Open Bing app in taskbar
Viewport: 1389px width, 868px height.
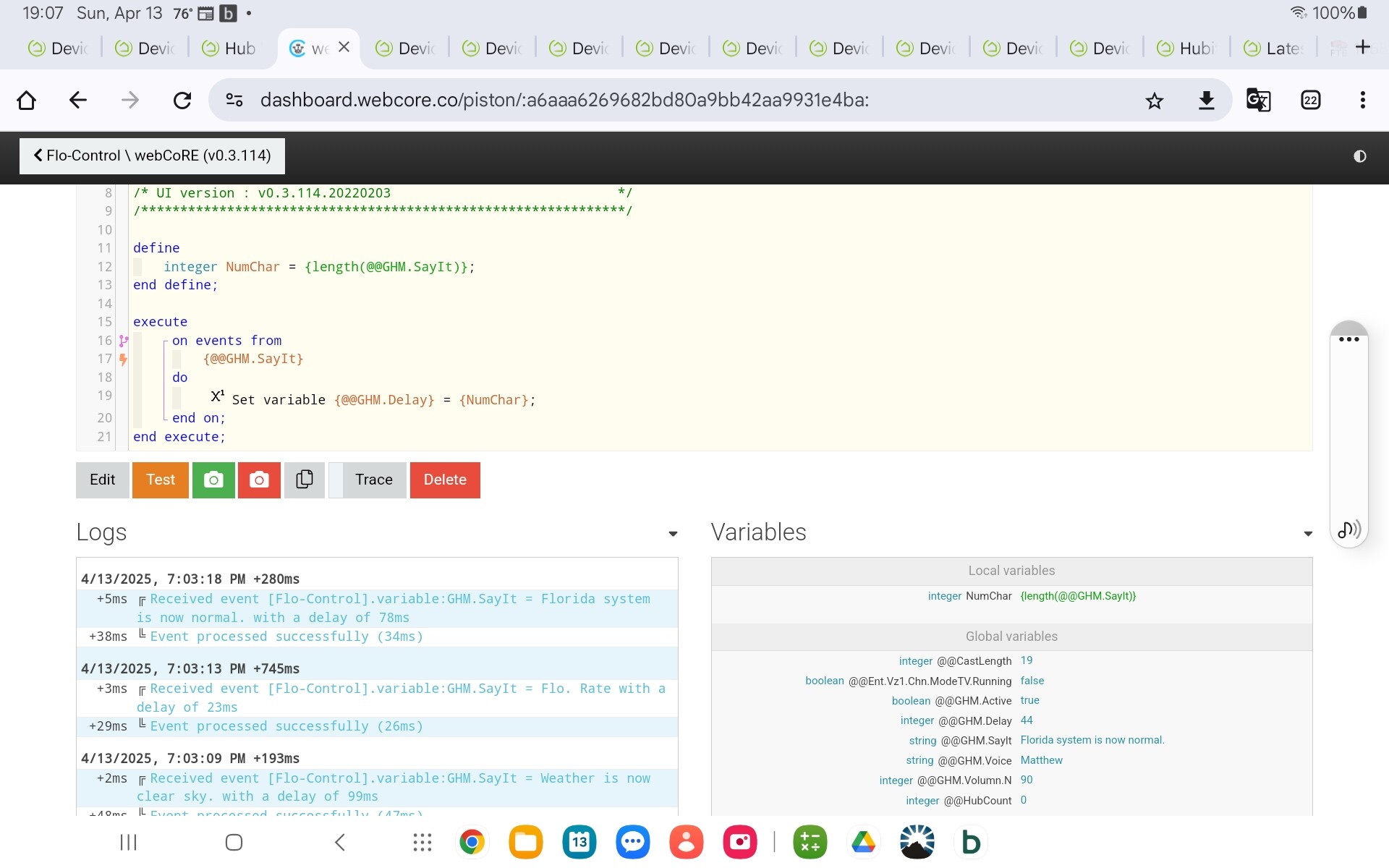coord(971,842)
